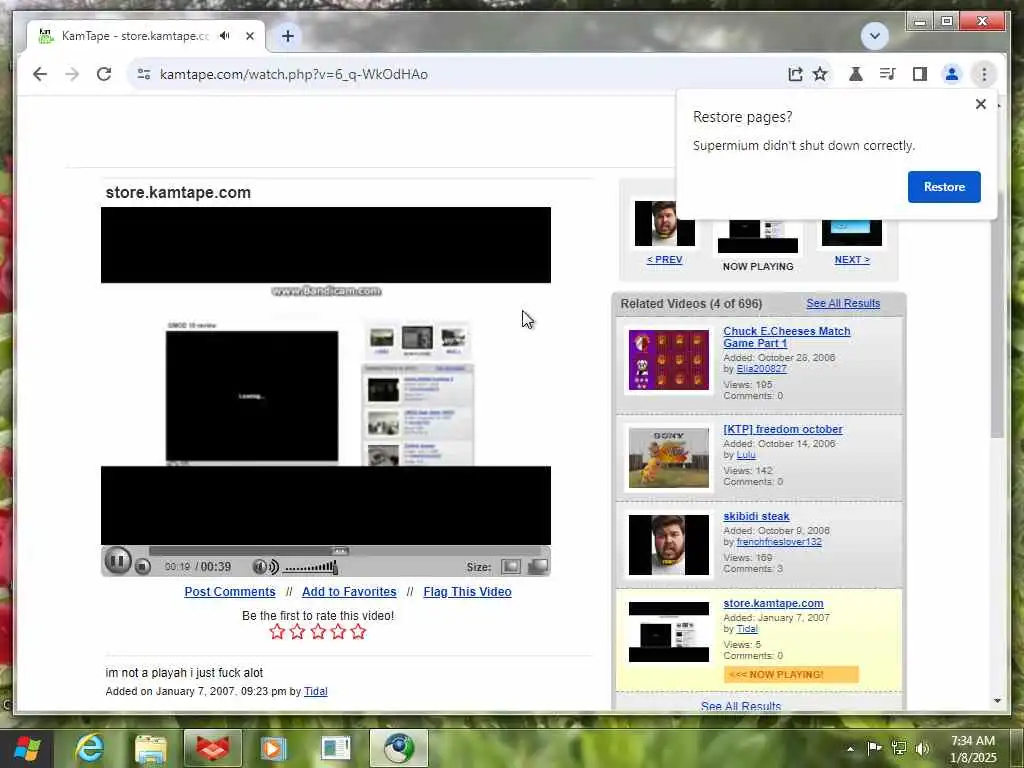Open a new tab with plus button
Viewport: 1024px width, 768px height.
tap(288, 36)
